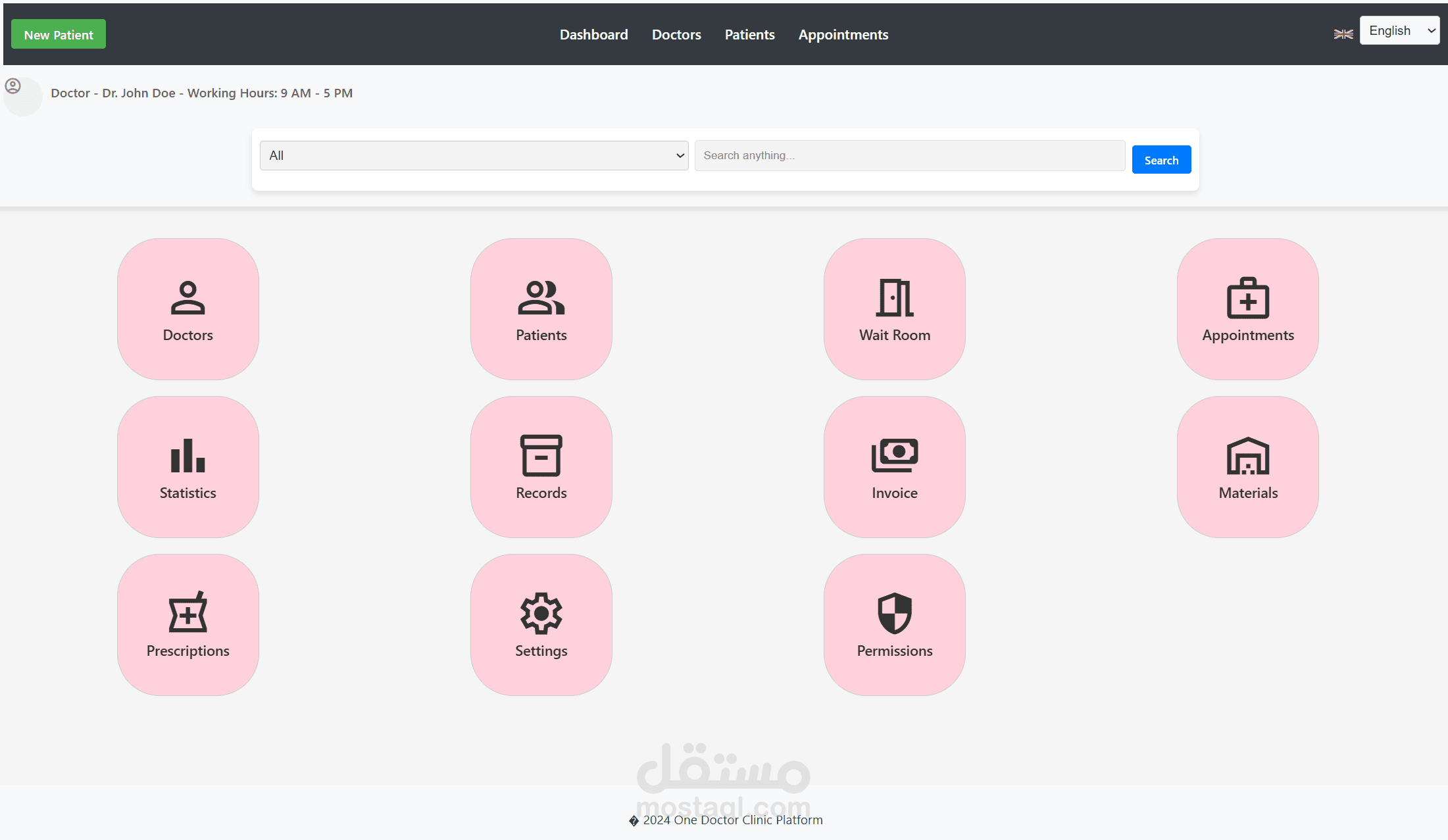
Task: Click the green New Patient button
Action: [59, 34]
